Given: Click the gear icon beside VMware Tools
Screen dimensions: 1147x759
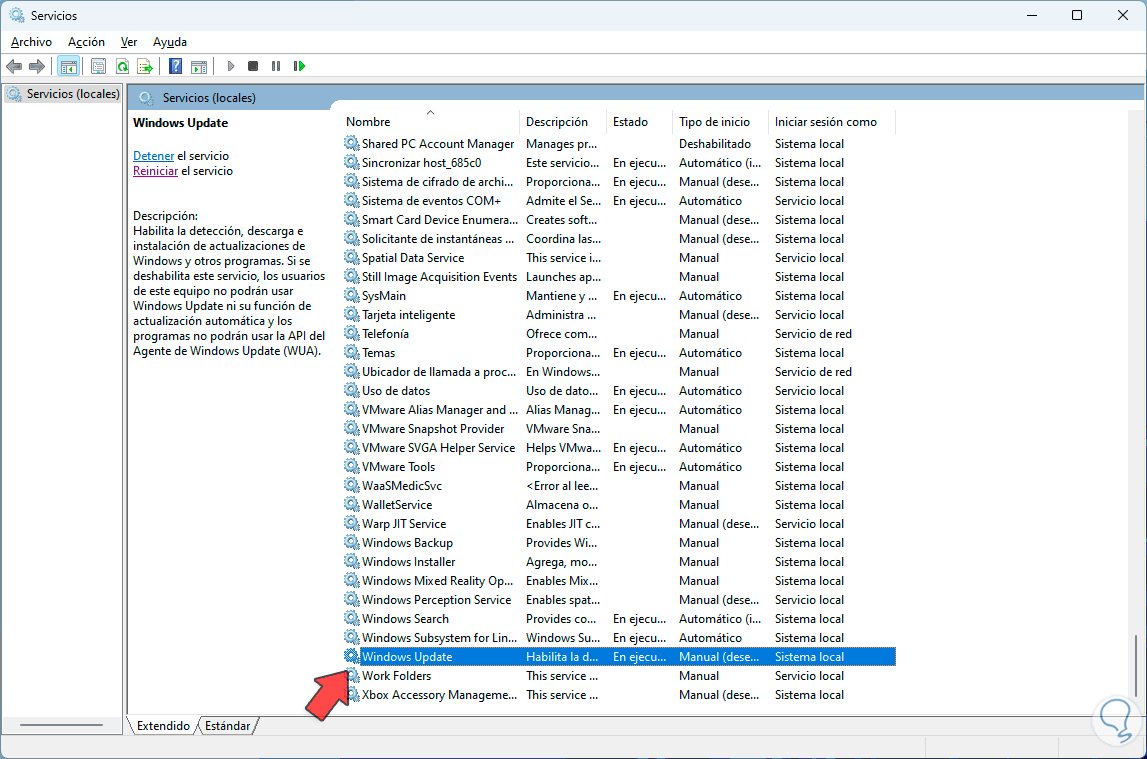Looking at the screenshot, I should [x=352, y=466].
